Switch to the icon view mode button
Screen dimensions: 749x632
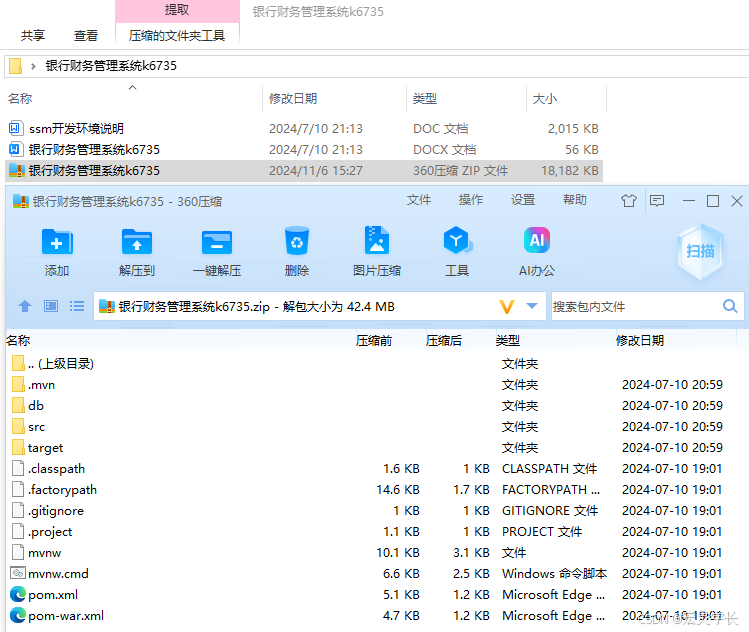click(51, 306)
